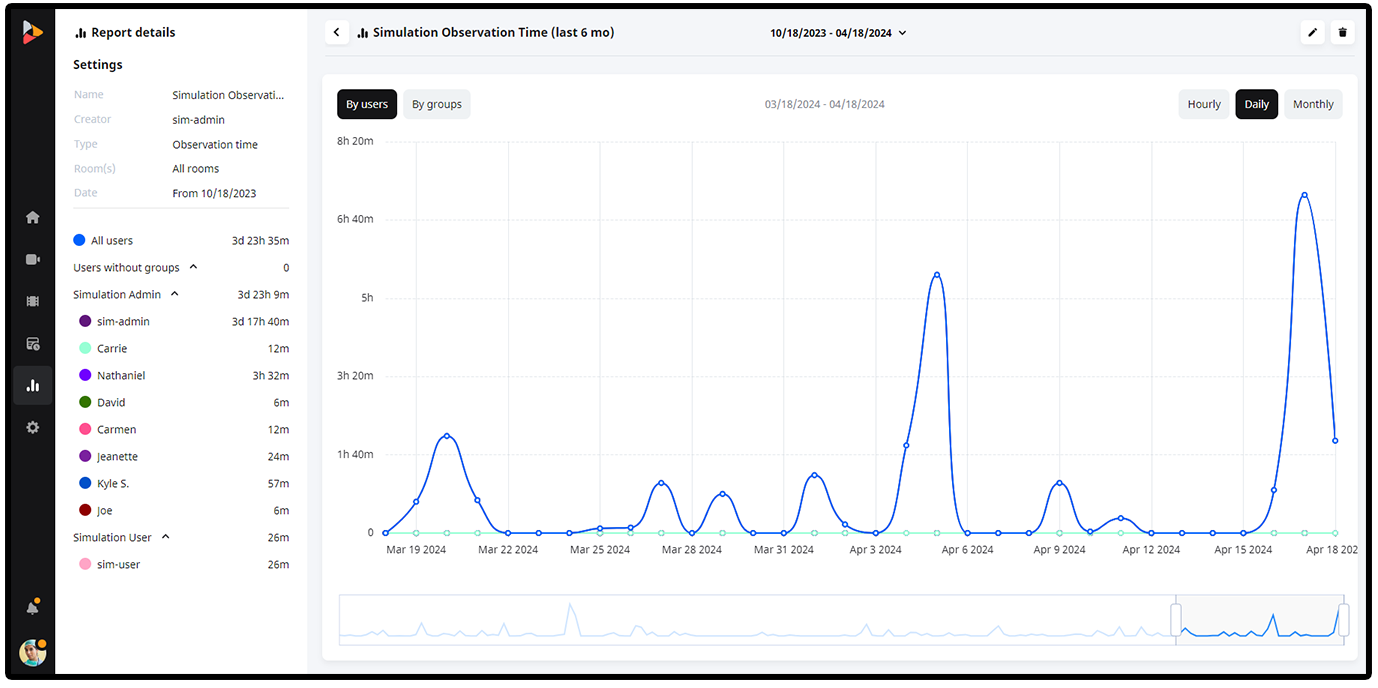Open the video camera sidebar icon
The width and height of the screenshot is (1378, 688).
coord(33,260)
